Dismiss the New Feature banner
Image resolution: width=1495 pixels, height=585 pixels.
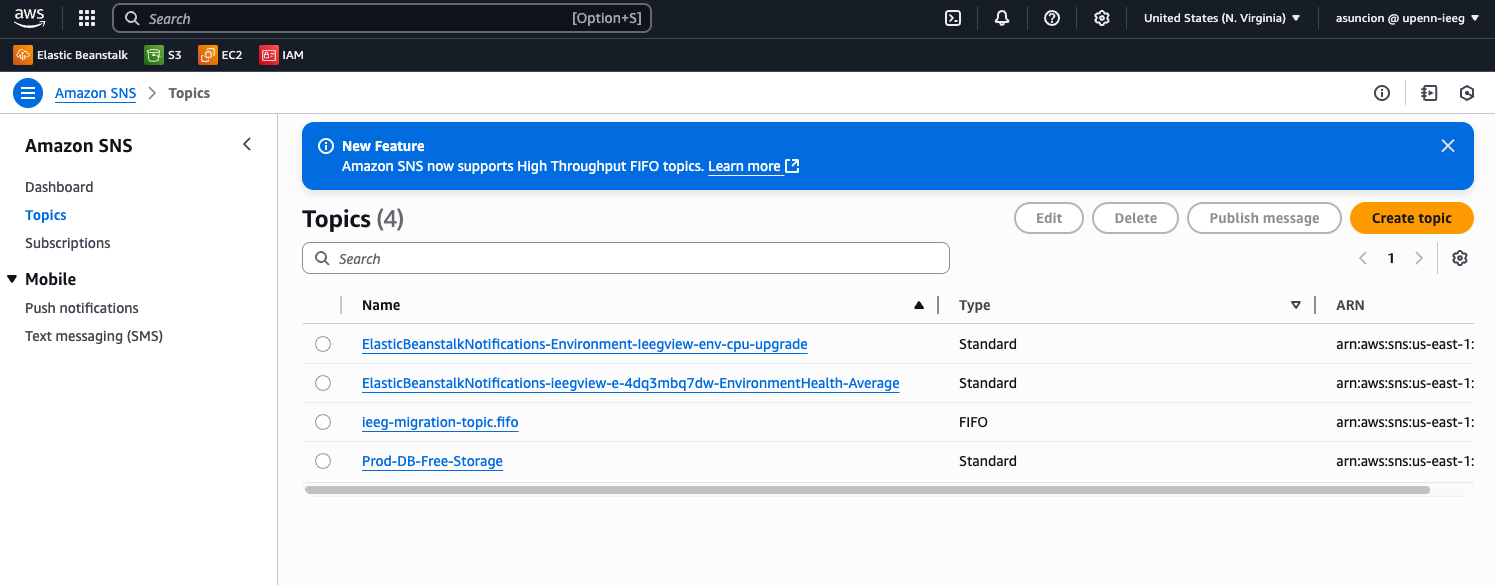point(1448,146)
